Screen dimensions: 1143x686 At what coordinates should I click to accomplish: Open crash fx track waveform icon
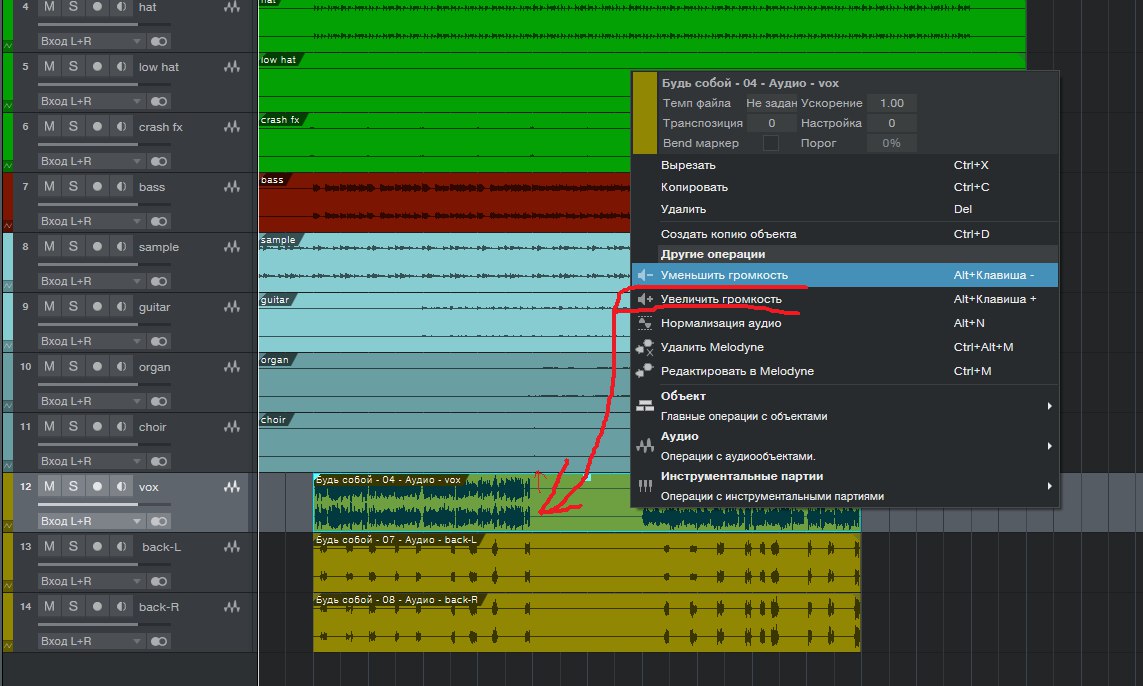(232, 127)
